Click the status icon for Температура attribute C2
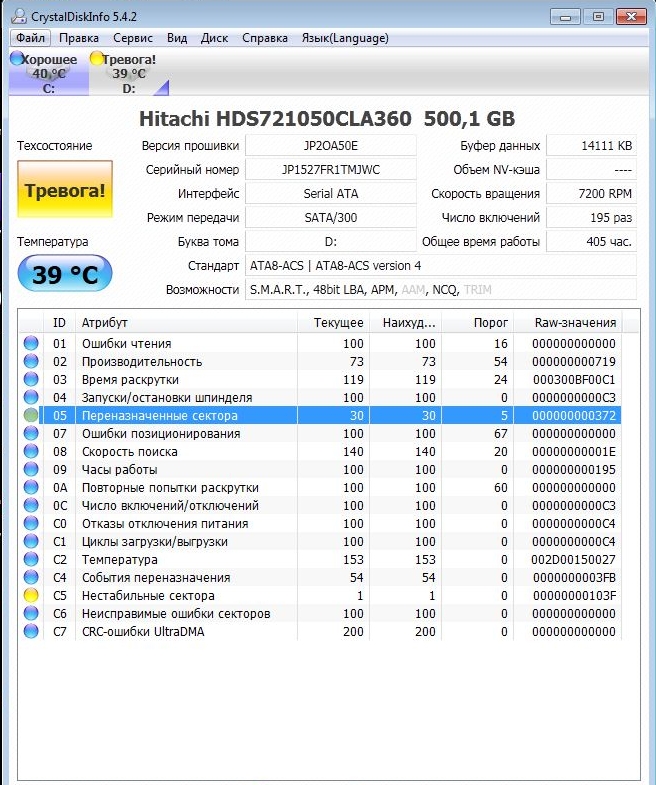Screen dimensions: 656x785 click(x=31, y=560)
